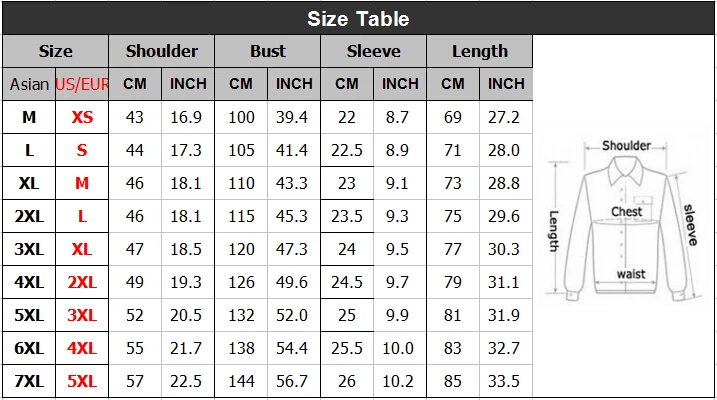The image size is (717, 400).
Task: Select the Bust column header
Action: 267,51
